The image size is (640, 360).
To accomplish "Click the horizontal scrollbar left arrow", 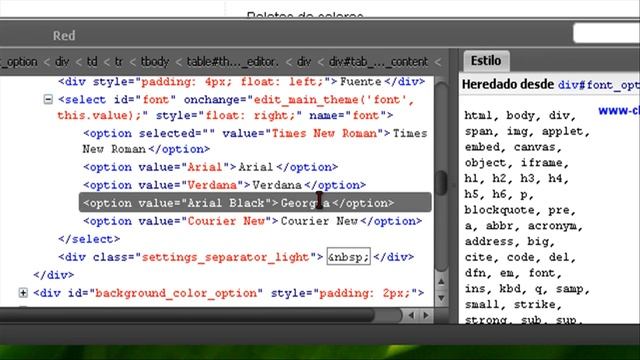I will click(411, 315).
